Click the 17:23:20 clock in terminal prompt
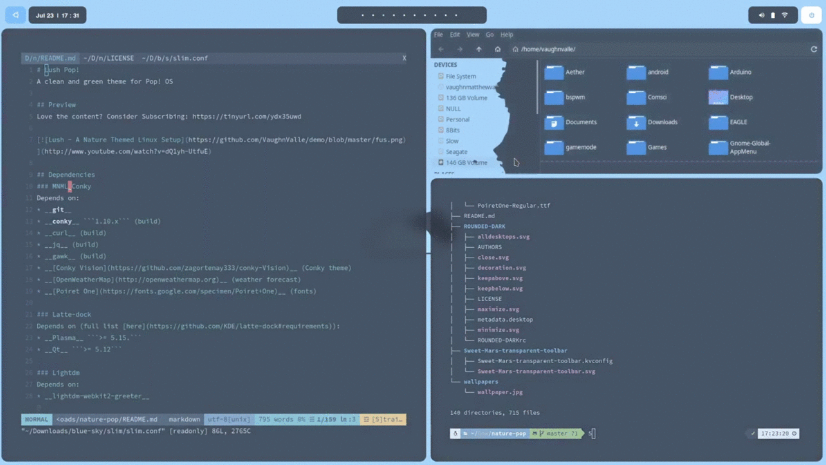The image size is (826, 465). click(x=778, y=434)
